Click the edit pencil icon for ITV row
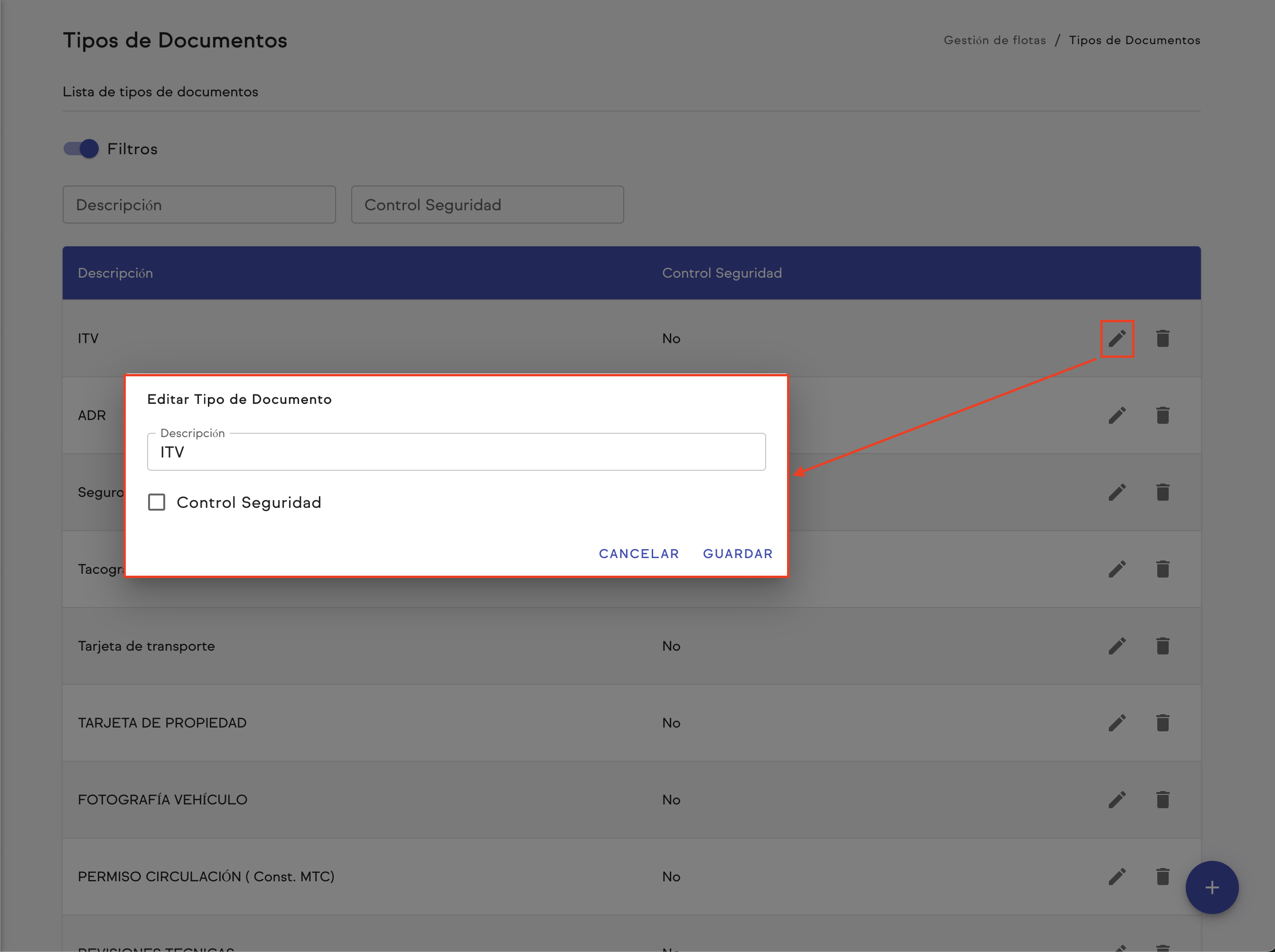Image resolution: width=1275 pixels, height=952 pixels. (x=1116, y=338)
